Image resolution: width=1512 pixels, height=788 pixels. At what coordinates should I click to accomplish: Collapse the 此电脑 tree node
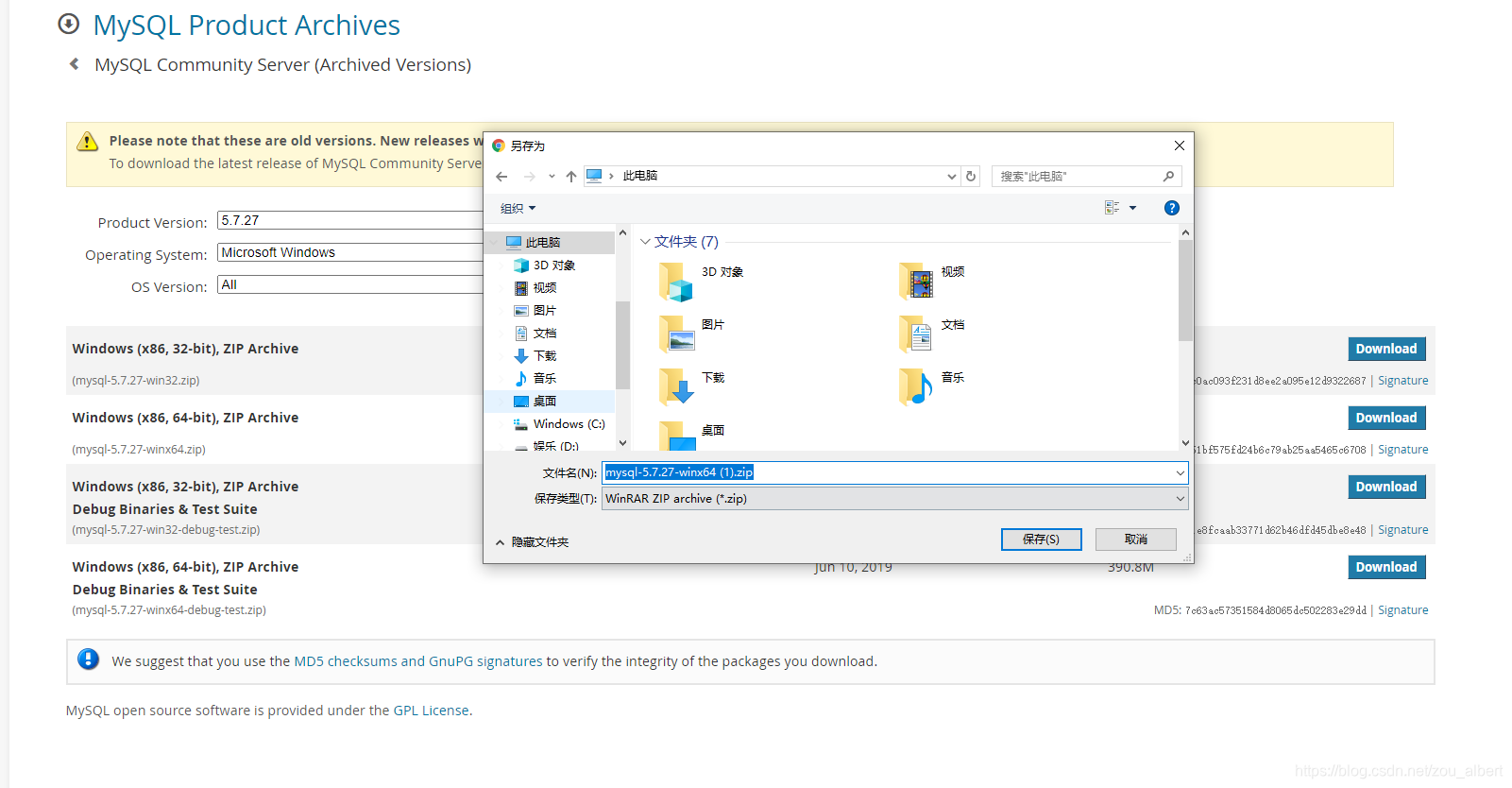point(495,243)
